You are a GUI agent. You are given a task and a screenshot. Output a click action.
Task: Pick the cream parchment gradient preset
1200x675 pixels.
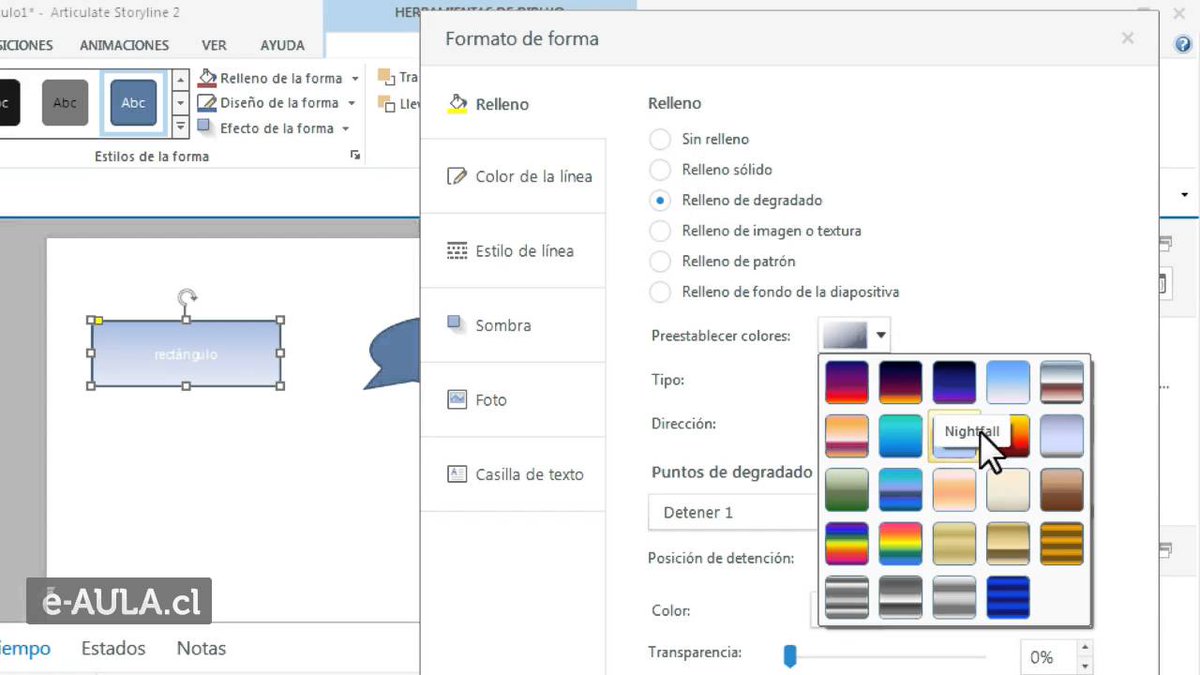click(1008, 490)
